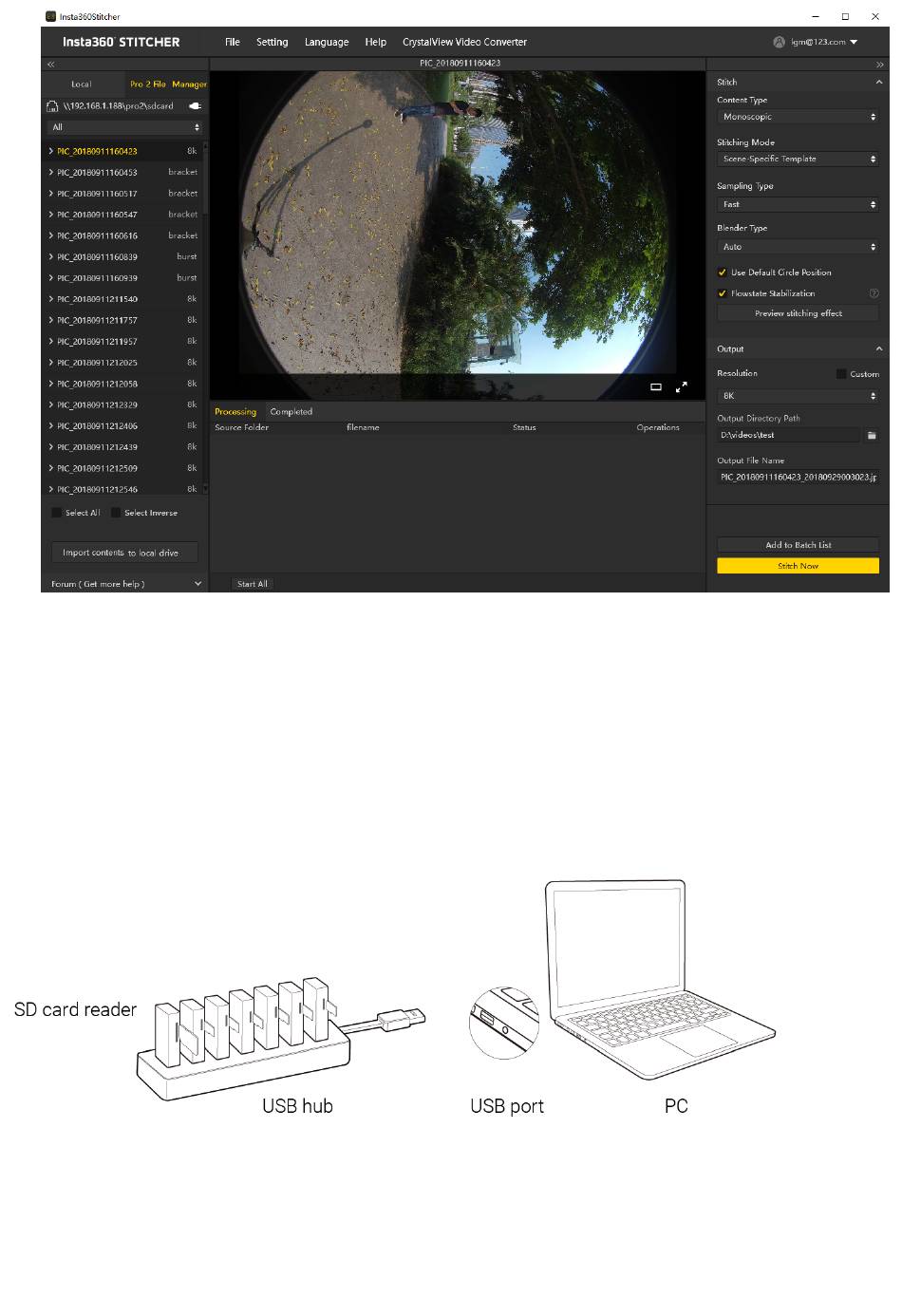Click the camera connection icon beside sdcard path
This screenshot has width=902, height=1316.
pyautogui.click(x=196, y=106)
